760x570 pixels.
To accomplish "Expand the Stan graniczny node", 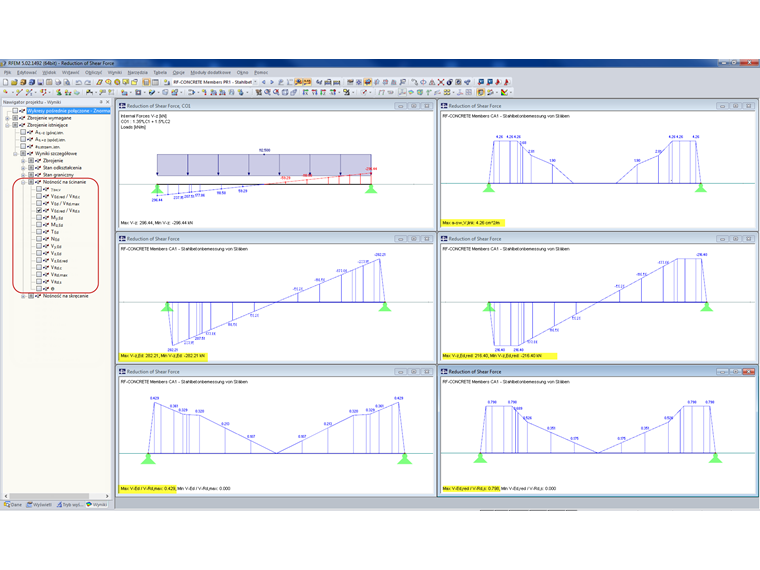I will click(23, 175).
